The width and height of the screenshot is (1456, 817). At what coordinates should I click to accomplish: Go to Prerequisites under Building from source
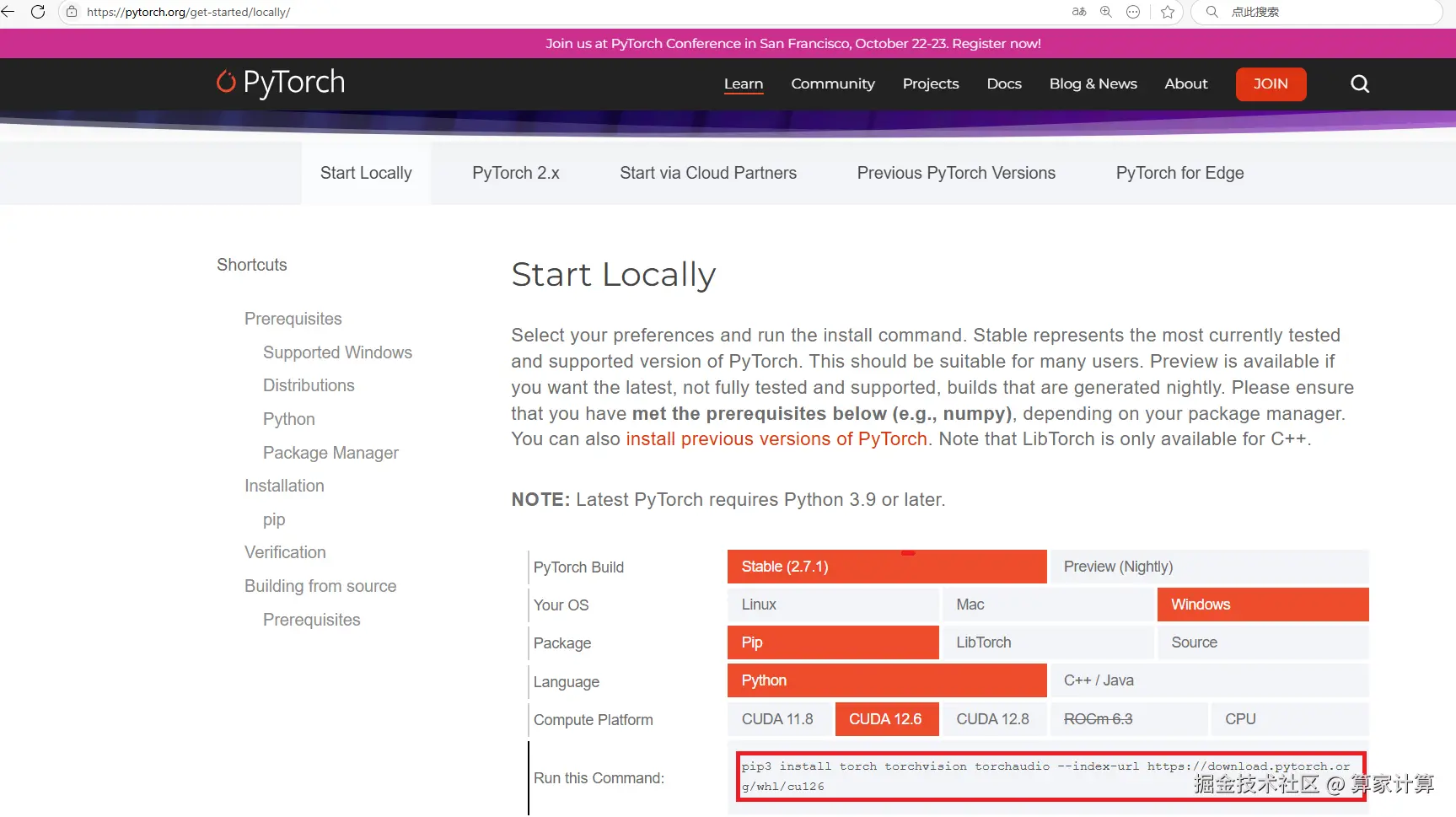click(311, 620)
